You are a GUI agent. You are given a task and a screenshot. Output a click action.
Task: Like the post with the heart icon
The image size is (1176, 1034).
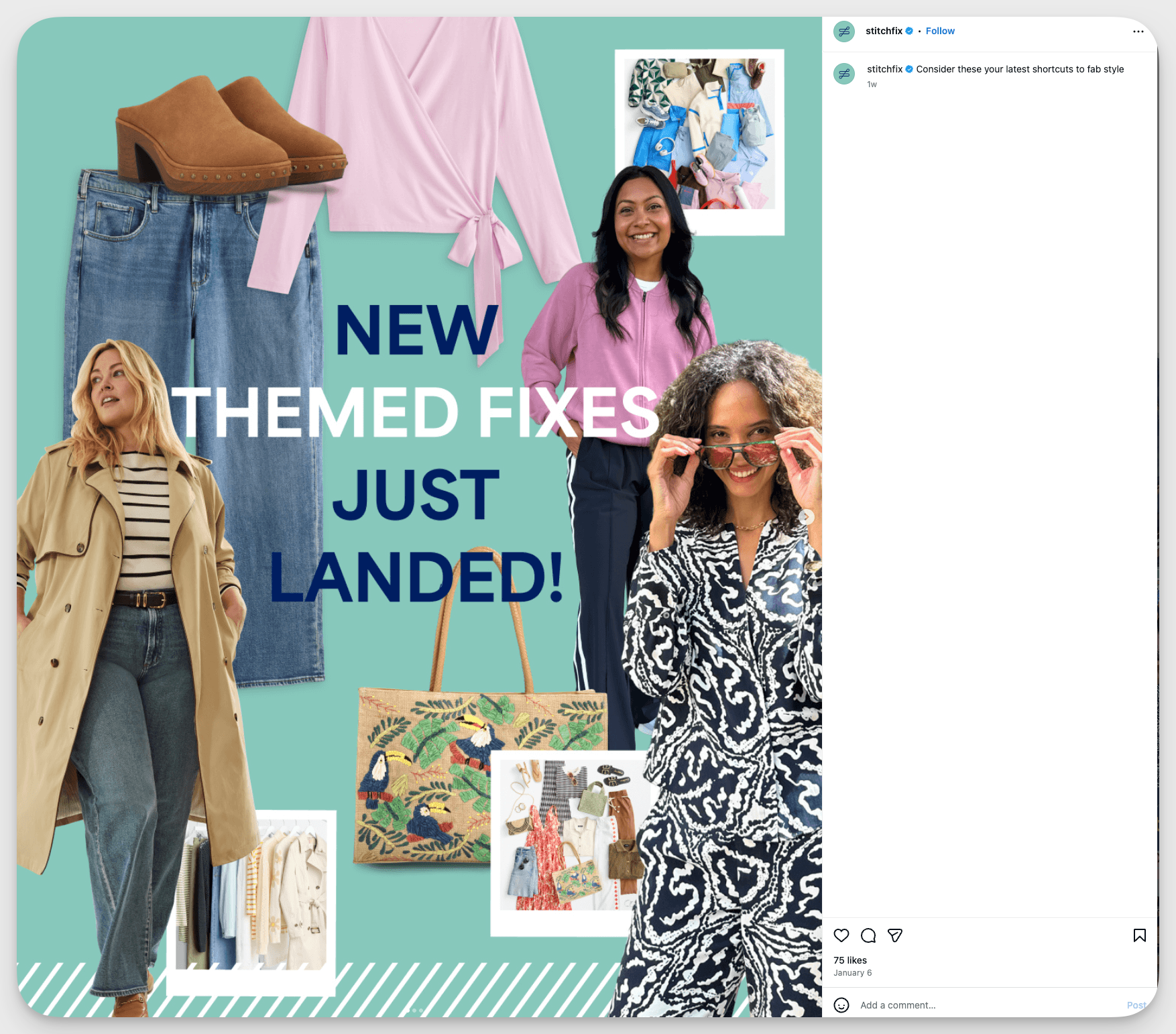841,935
